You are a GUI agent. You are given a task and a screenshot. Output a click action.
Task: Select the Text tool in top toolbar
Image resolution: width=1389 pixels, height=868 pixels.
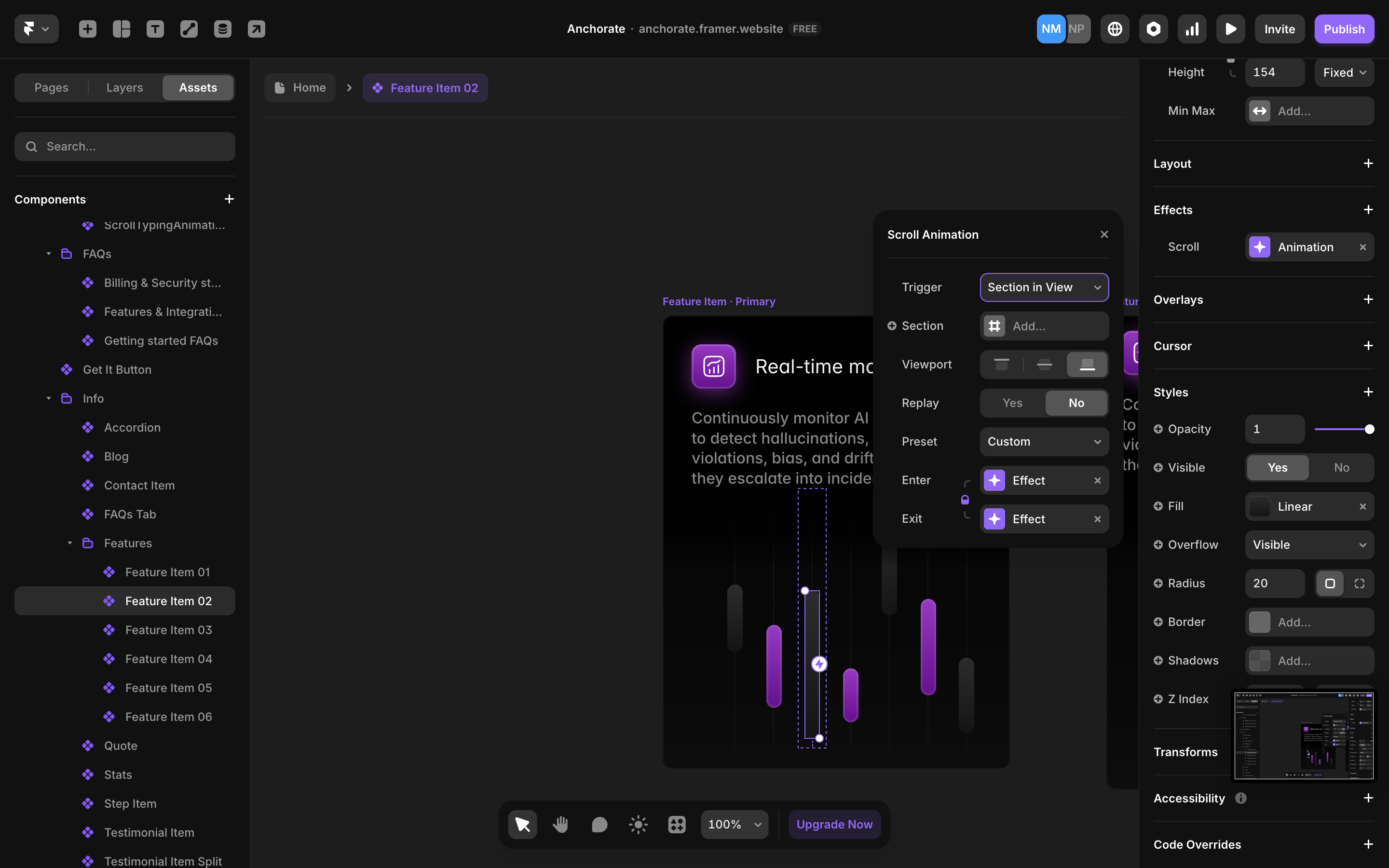(155, 29)
